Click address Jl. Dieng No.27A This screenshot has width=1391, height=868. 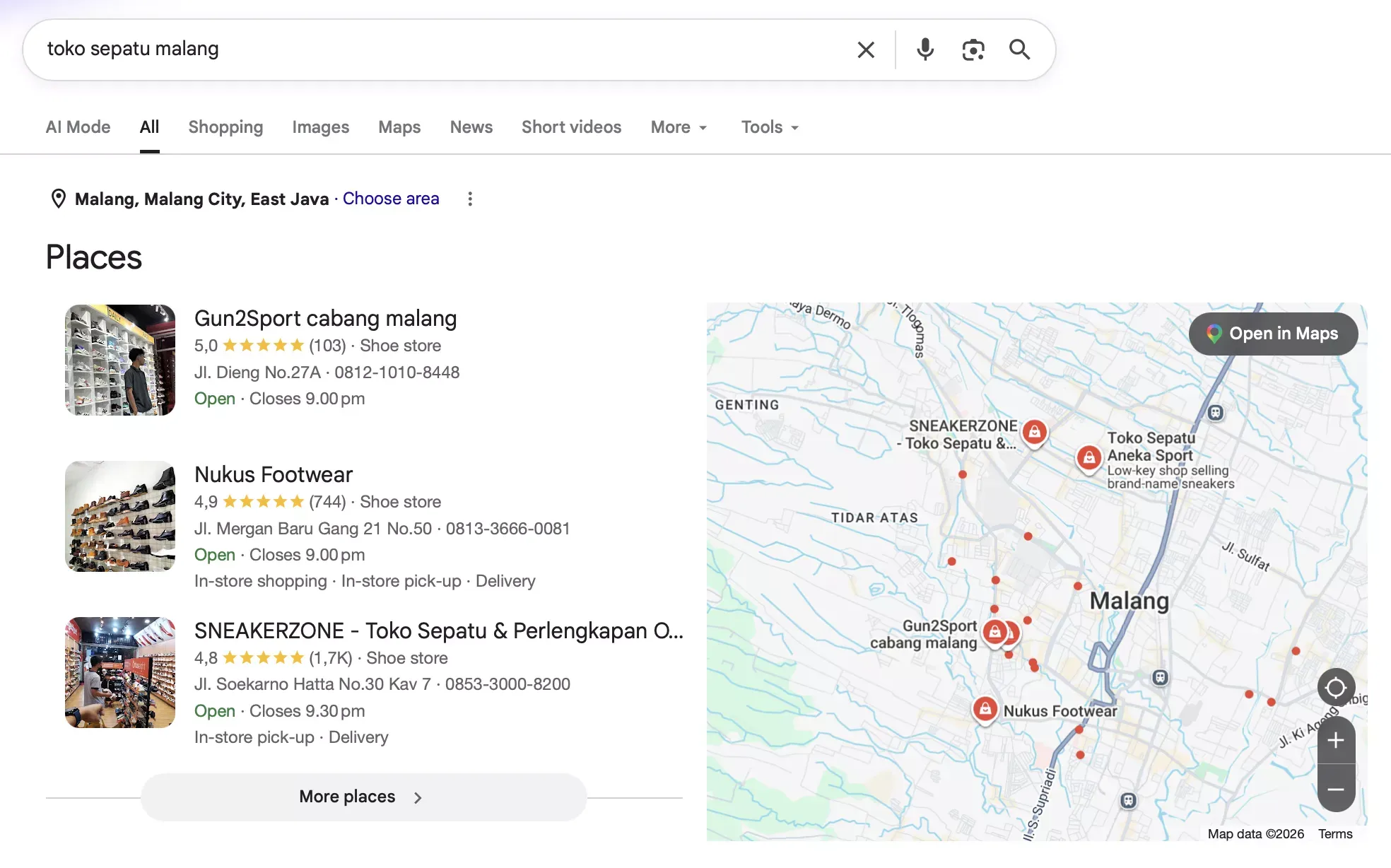257,373
